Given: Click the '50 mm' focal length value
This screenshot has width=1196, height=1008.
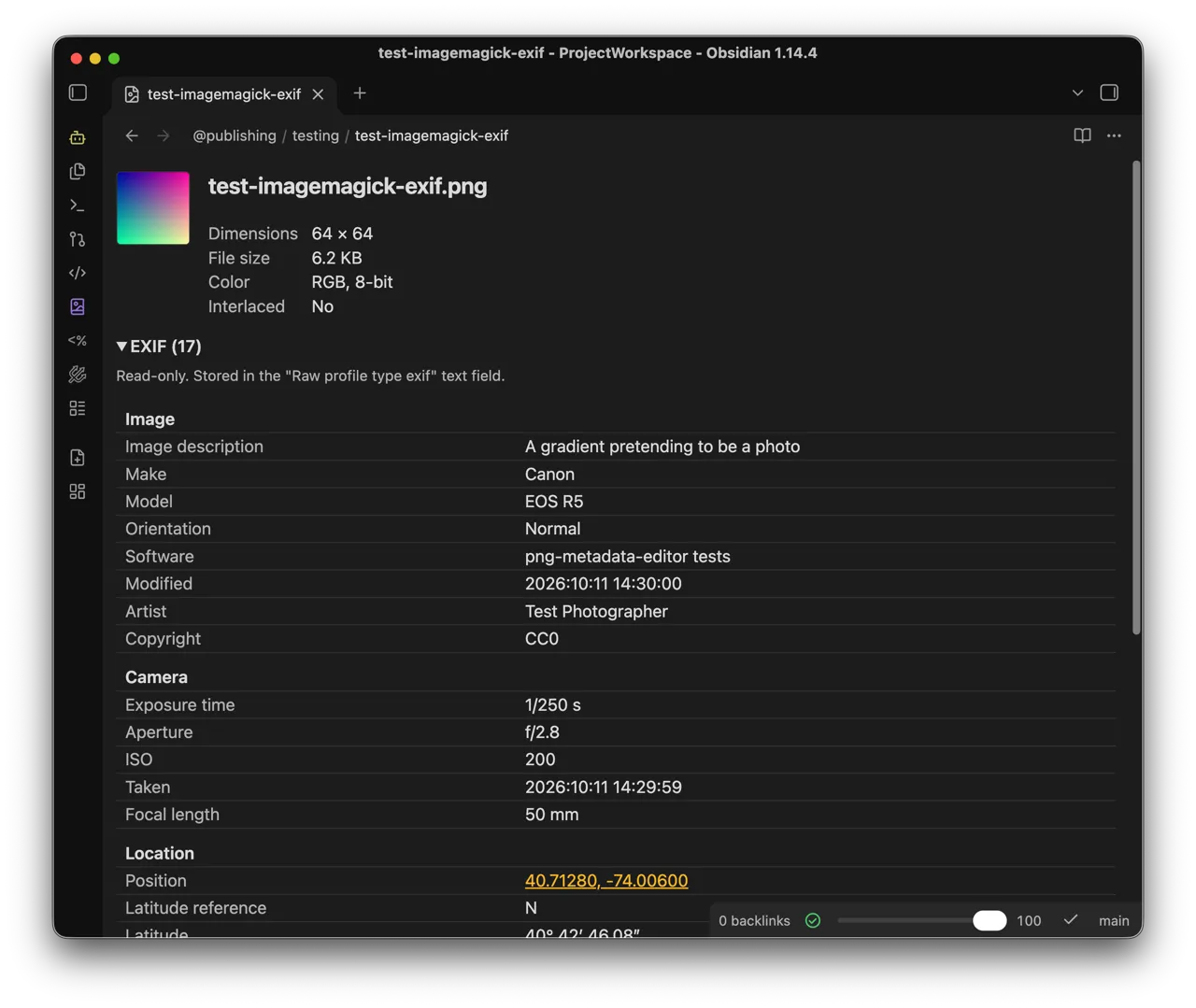Looking at the screenshot, I should [551, 814].
